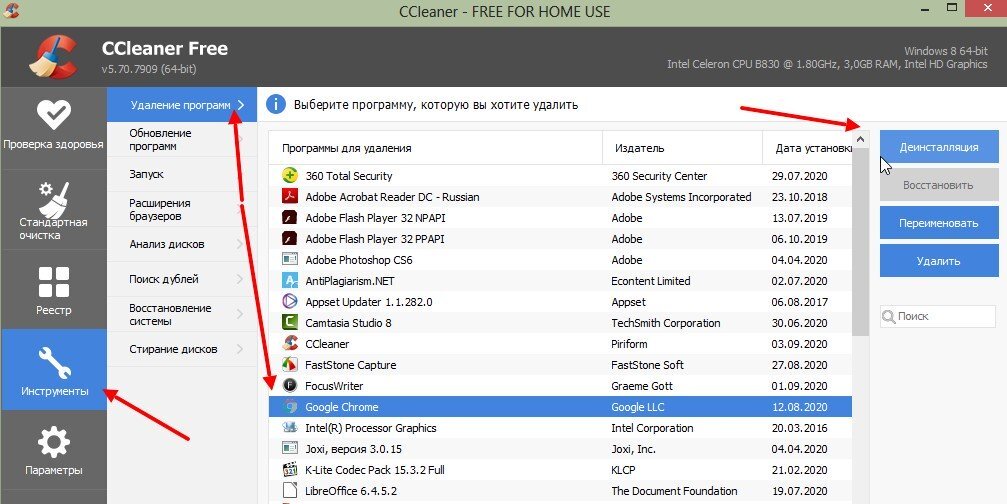
Task: Click publisher The Document Foundation
Action: pos(674,491)
